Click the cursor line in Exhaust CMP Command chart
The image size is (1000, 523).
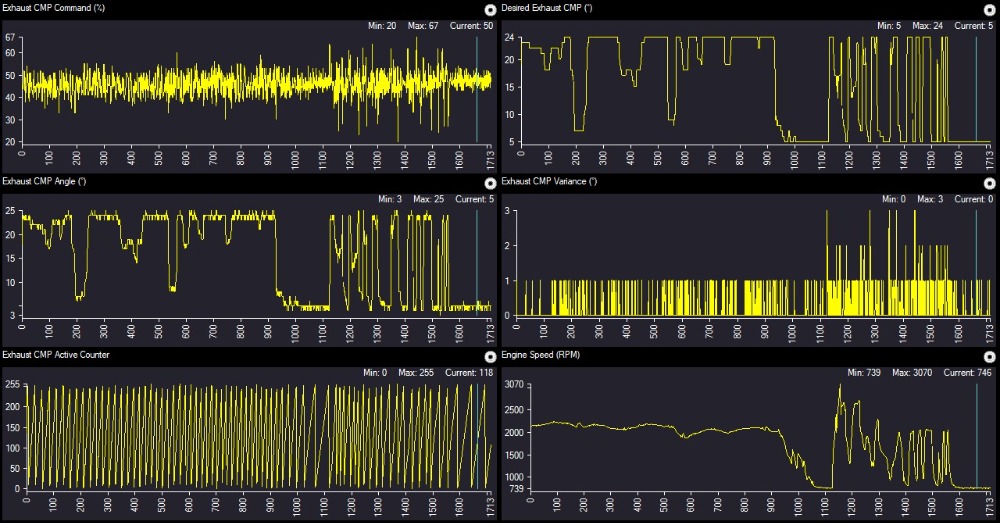[x=477, y=90]
